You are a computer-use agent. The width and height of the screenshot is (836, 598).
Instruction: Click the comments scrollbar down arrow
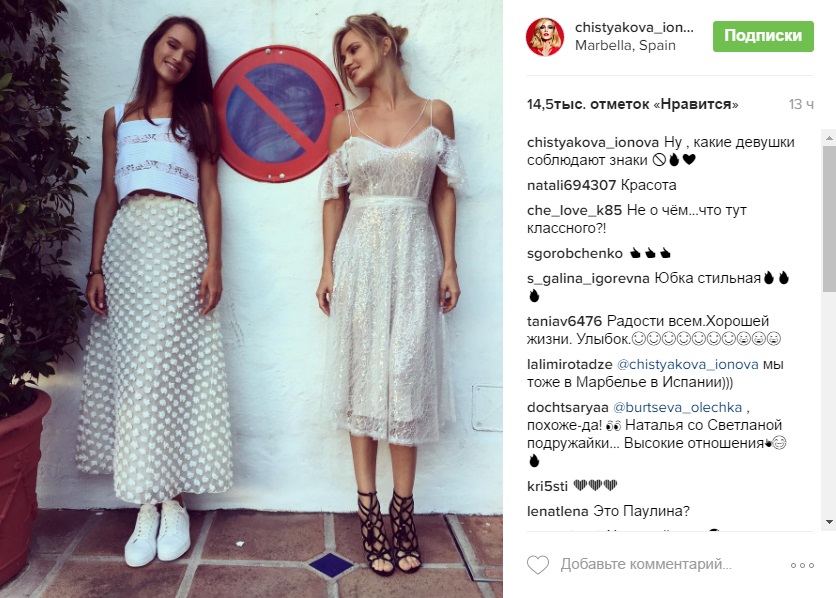point(829,522)
